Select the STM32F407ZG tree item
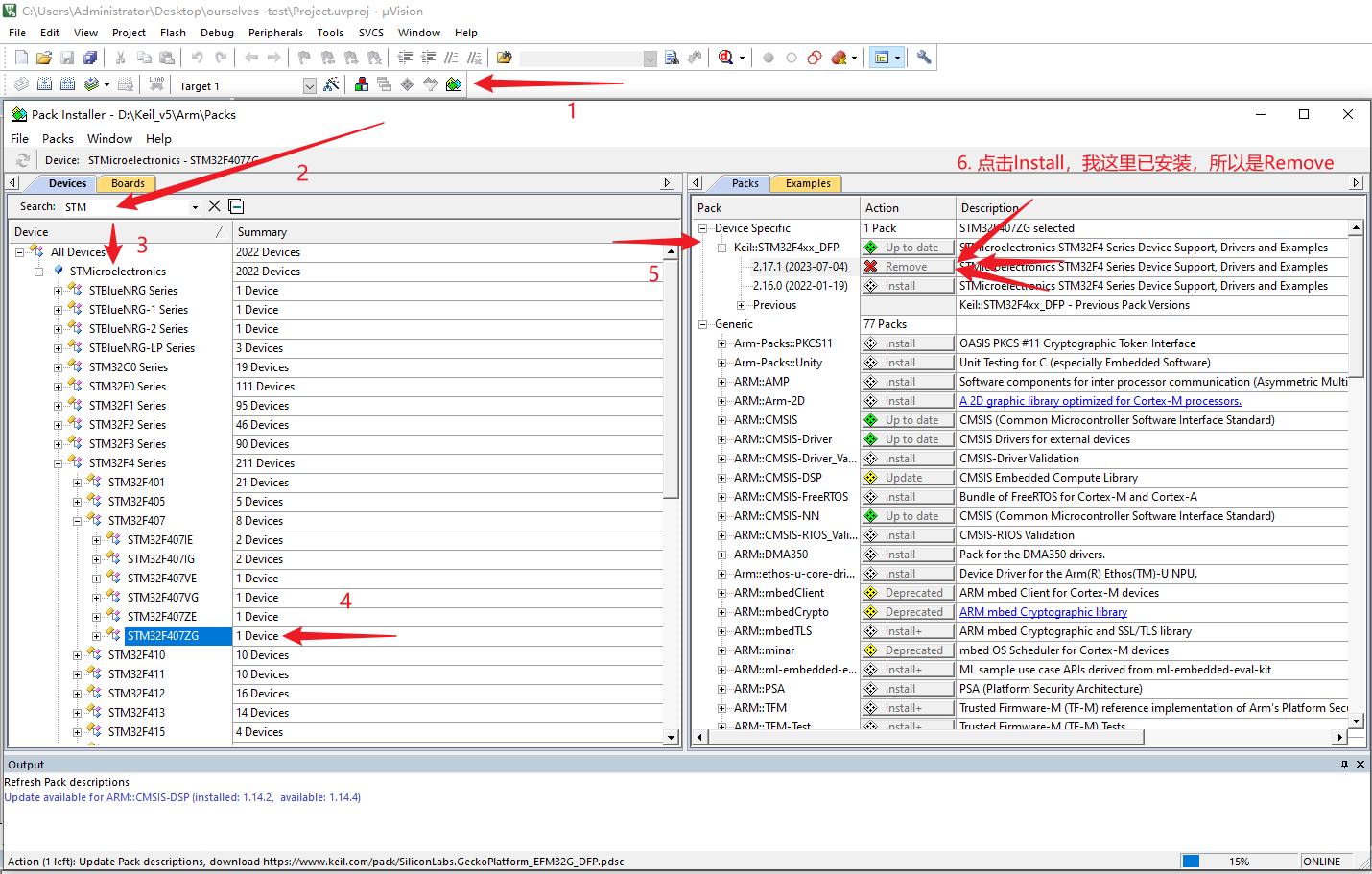Viewport: 1372px width, 874px height. (x=163, y=636)
